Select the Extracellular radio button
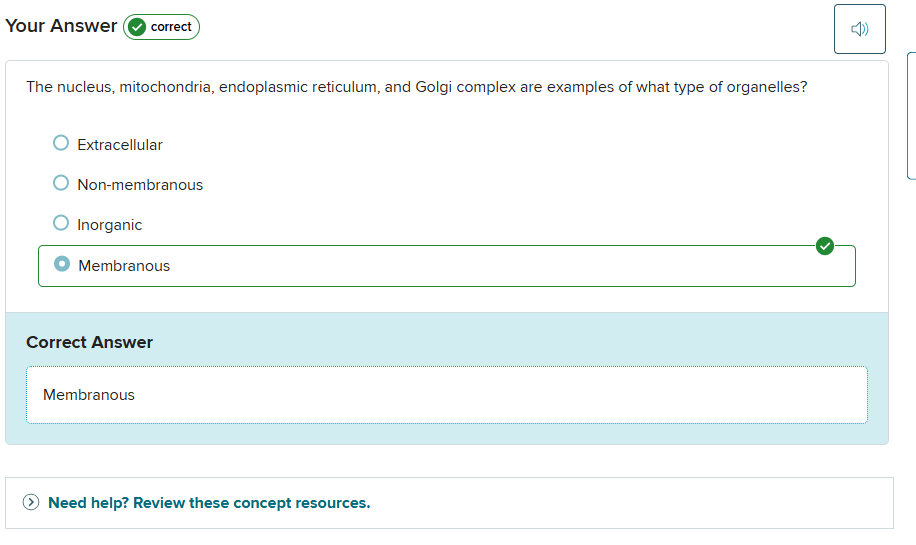The image size is (916, 545). click(61, 144)
